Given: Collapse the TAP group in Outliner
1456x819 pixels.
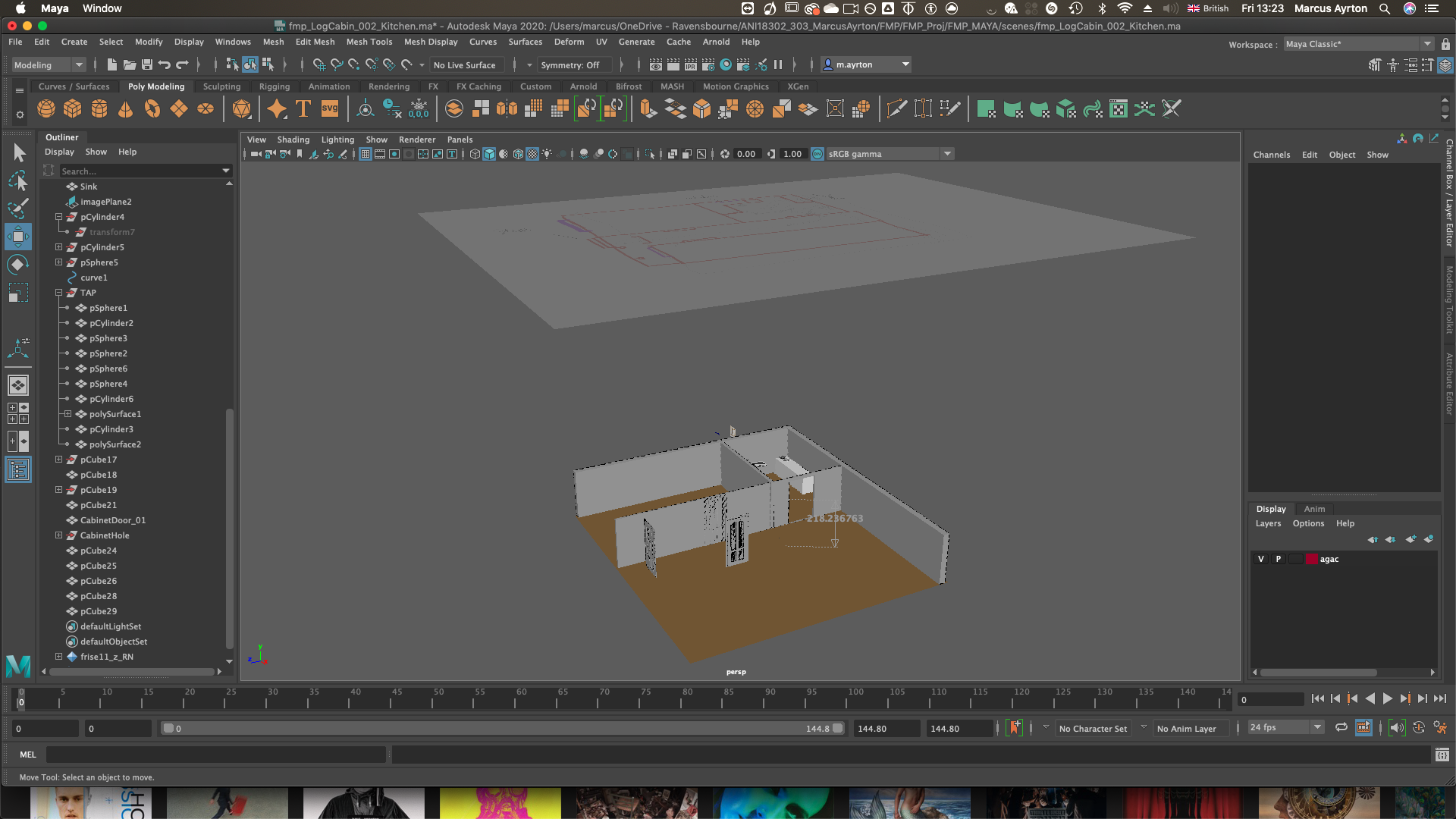Looking at the screenshot, I should (x=59, y=293).
